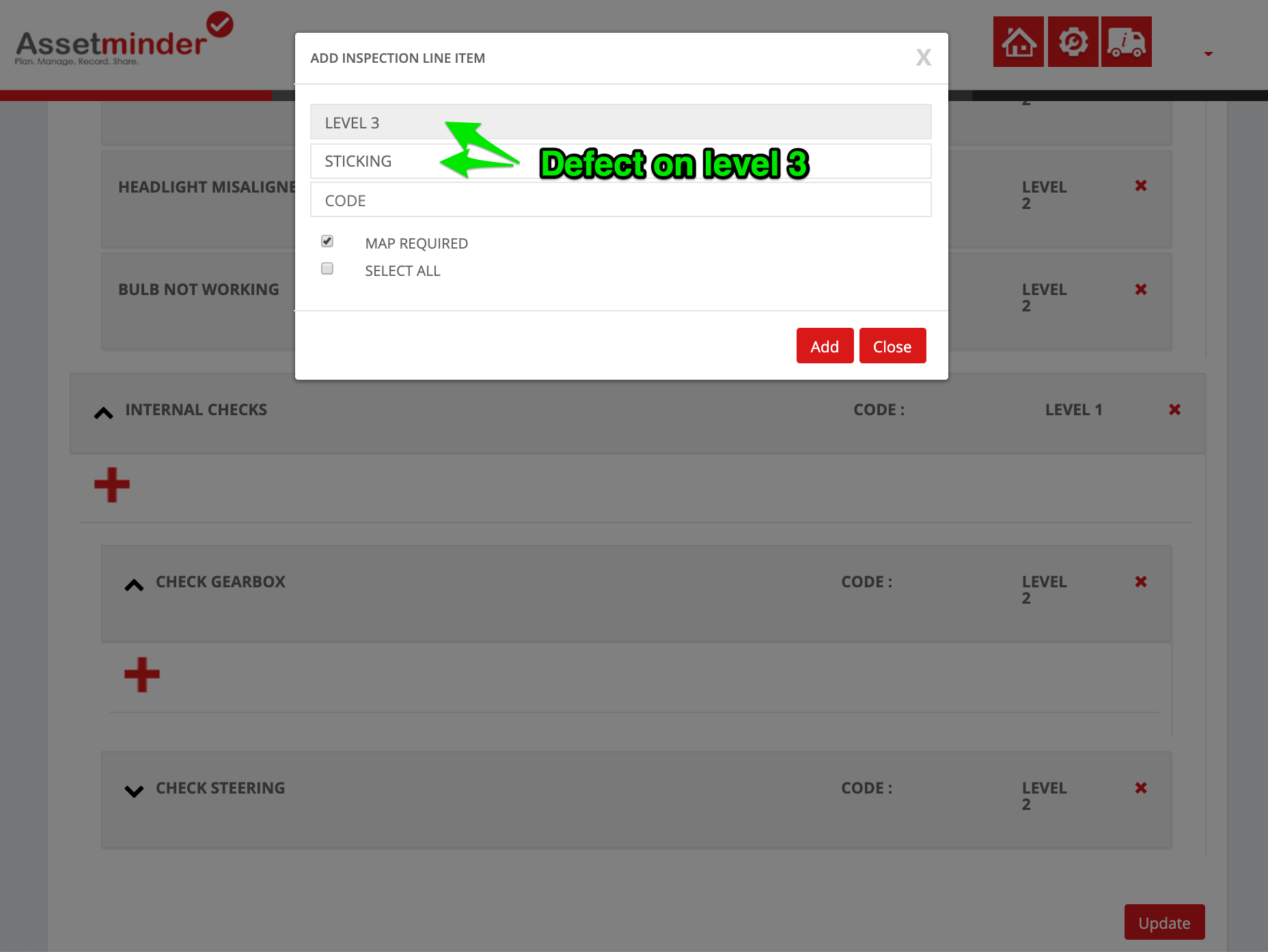Open the LEVEL 3 level selector
The image size is (1268, 952).
pos(620,122)
